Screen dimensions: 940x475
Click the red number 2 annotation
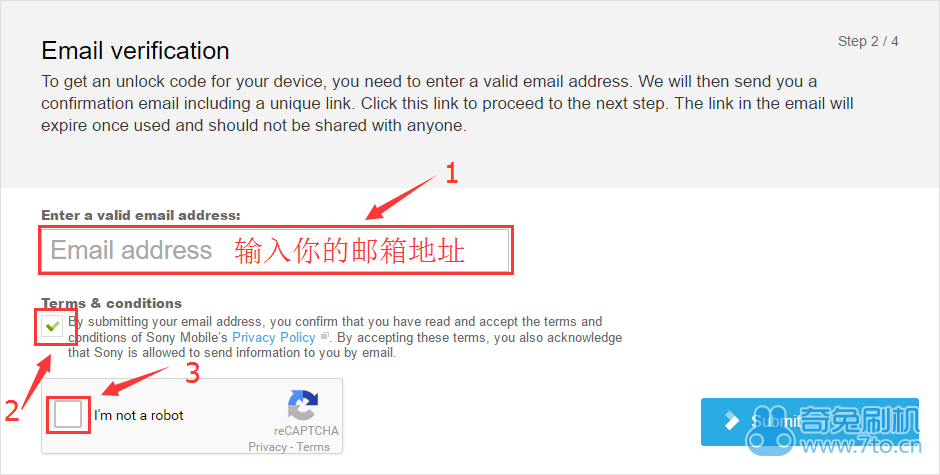click(11, 411)
